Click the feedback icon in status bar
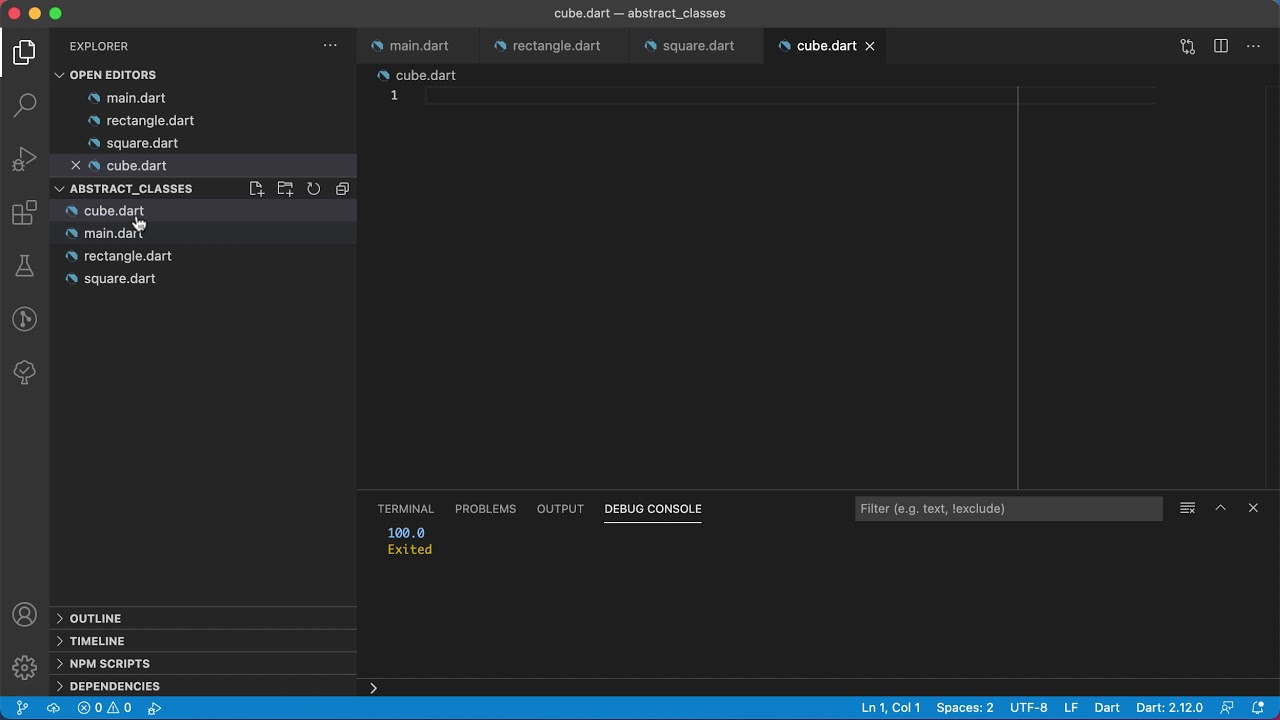This screenshot has width=1280, height=720. [1227, 708]
